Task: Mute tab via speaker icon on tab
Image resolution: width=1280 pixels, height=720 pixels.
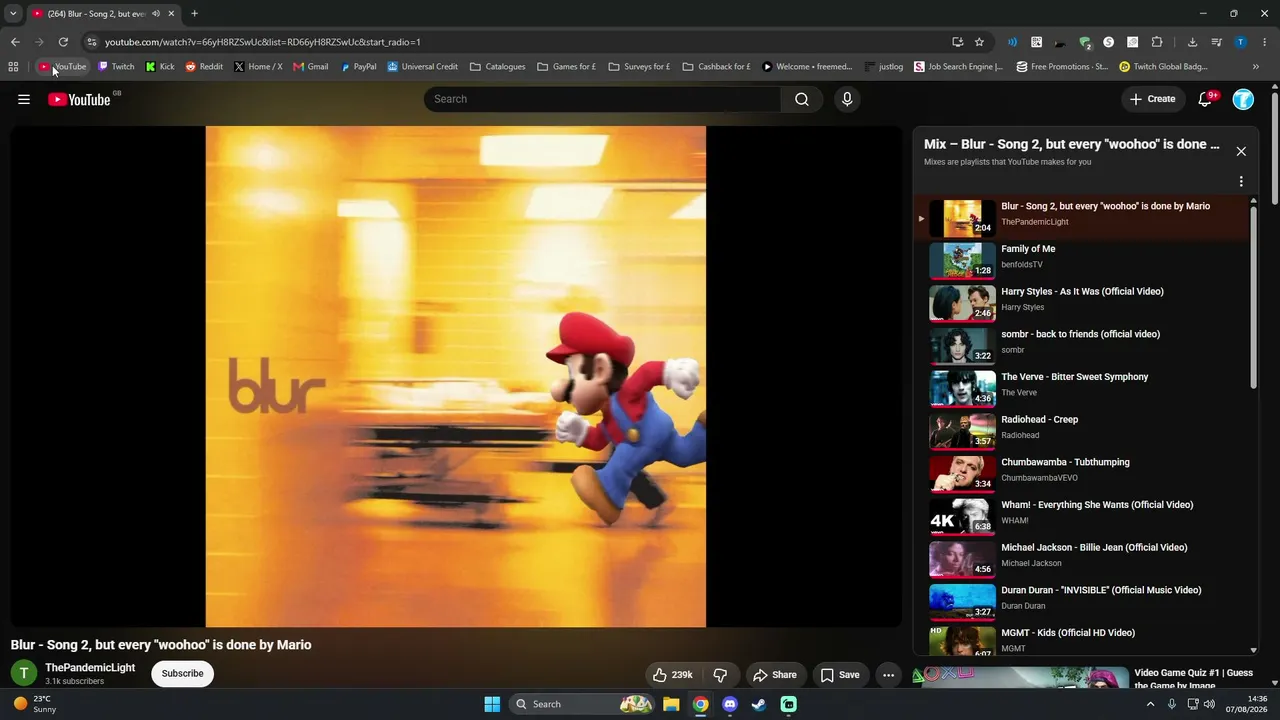Action: coord(156,14)
